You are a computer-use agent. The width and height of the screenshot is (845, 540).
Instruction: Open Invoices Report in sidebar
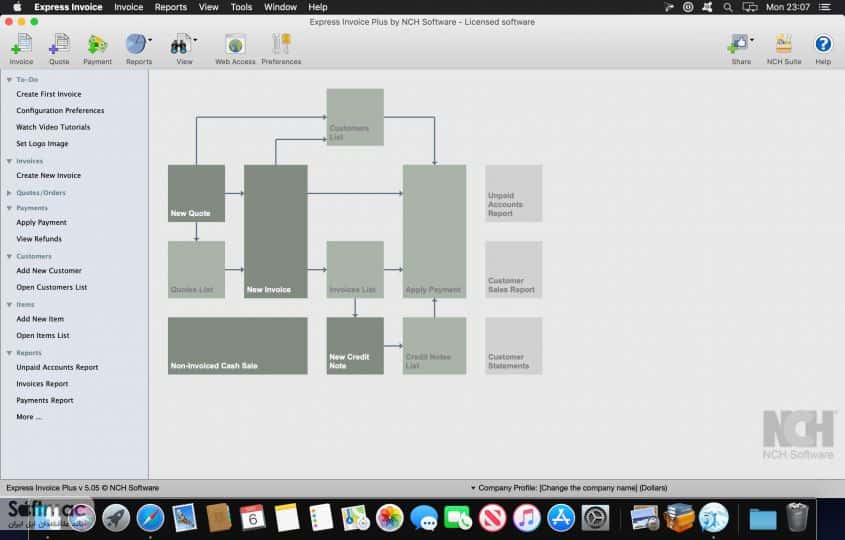(x=42, y=384)
